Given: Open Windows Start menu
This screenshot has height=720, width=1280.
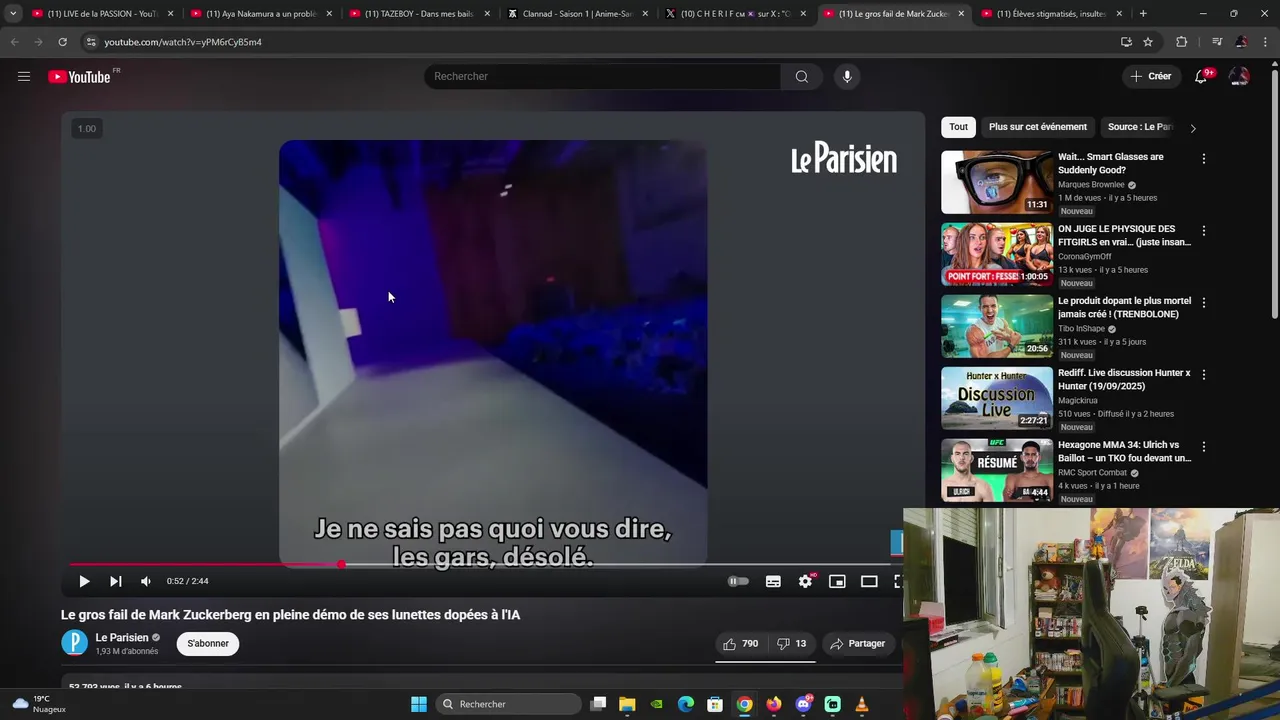Looking at the screenshot, I should coord(419,704).
